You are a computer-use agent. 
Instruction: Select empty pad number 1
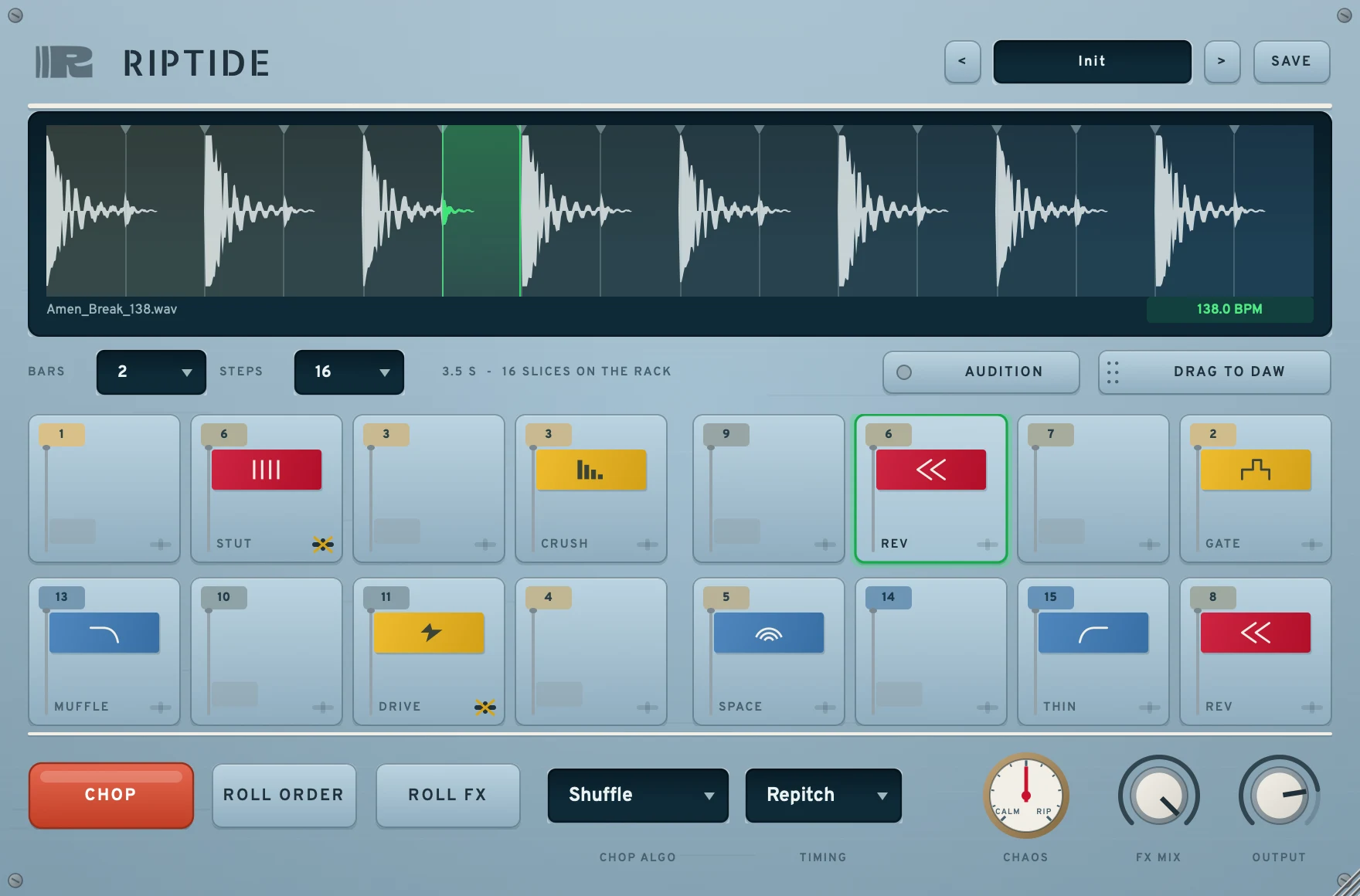[104, 489]
